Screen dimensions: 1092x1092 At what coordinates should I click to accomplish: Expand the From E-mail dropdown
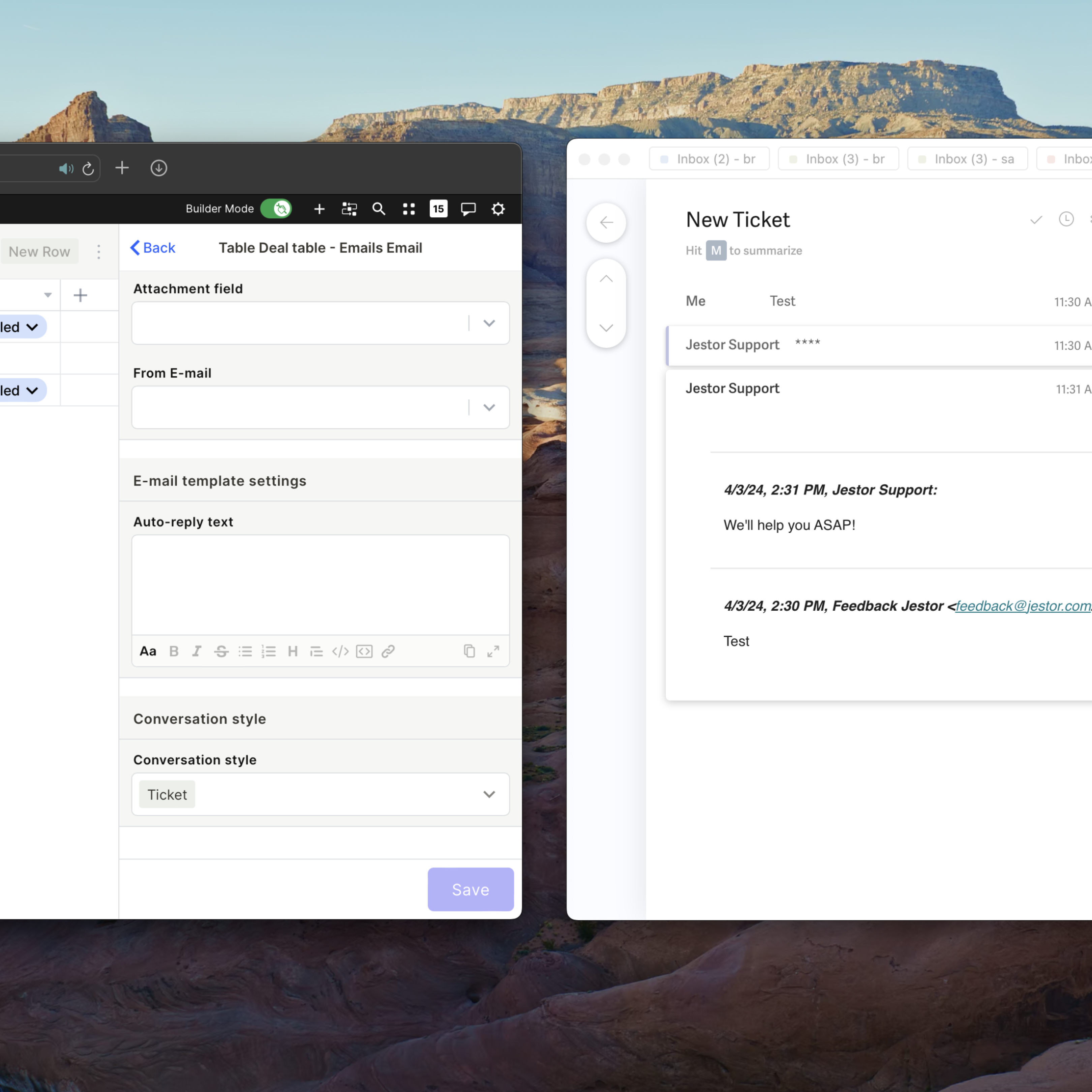[x=489, y=407]
